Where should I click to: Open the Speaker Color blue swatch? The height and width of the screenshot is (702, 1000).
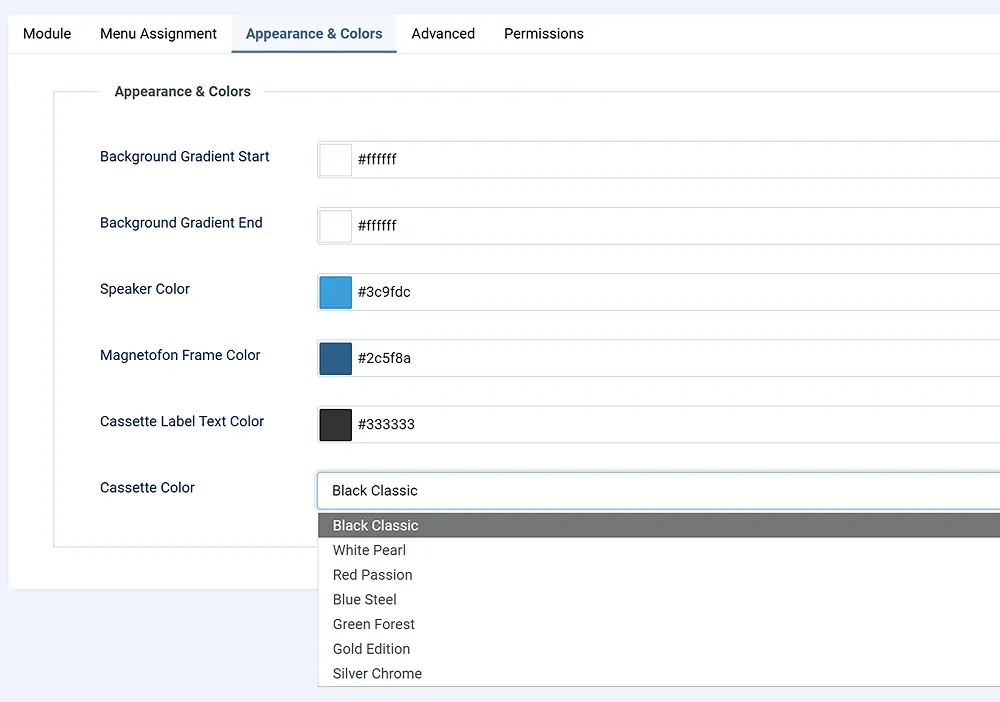336,292
